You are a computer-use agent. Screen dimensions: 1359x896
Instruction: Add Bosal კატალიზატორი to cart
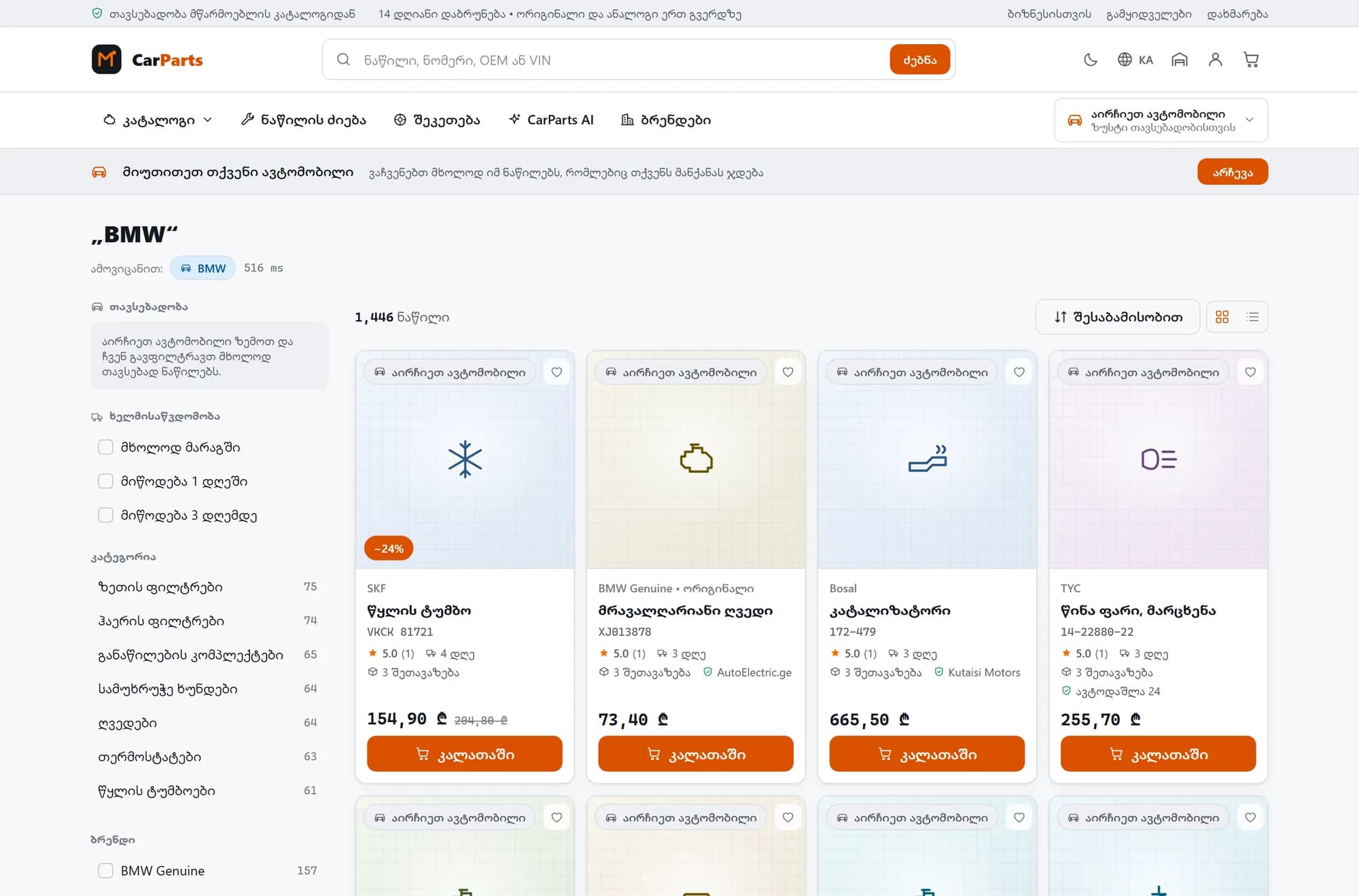(927, 754)
